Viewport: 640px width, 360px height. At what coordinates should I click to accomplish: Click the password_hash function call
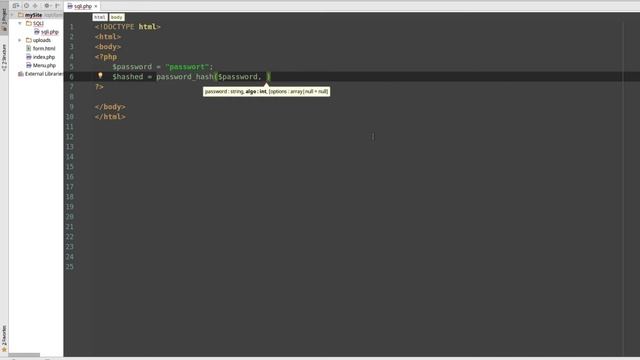click(185, 77)
